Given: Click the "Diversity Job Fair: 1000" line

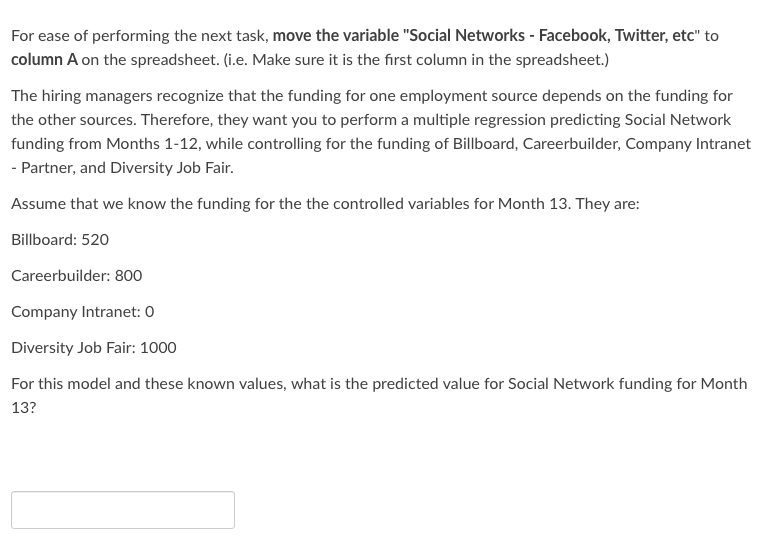Looking at the screenshot, I should [x=94, y=348].
